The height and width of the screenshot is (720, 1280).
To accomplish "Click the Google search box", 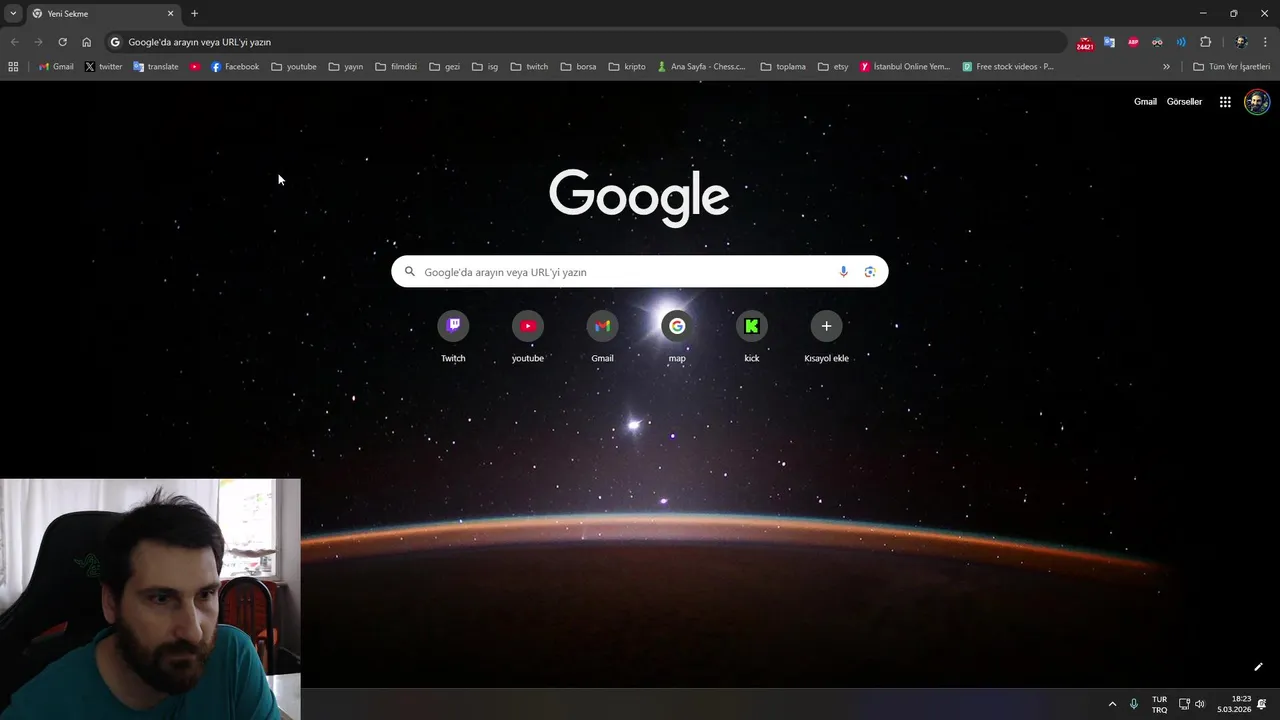I will click(640, 272).
